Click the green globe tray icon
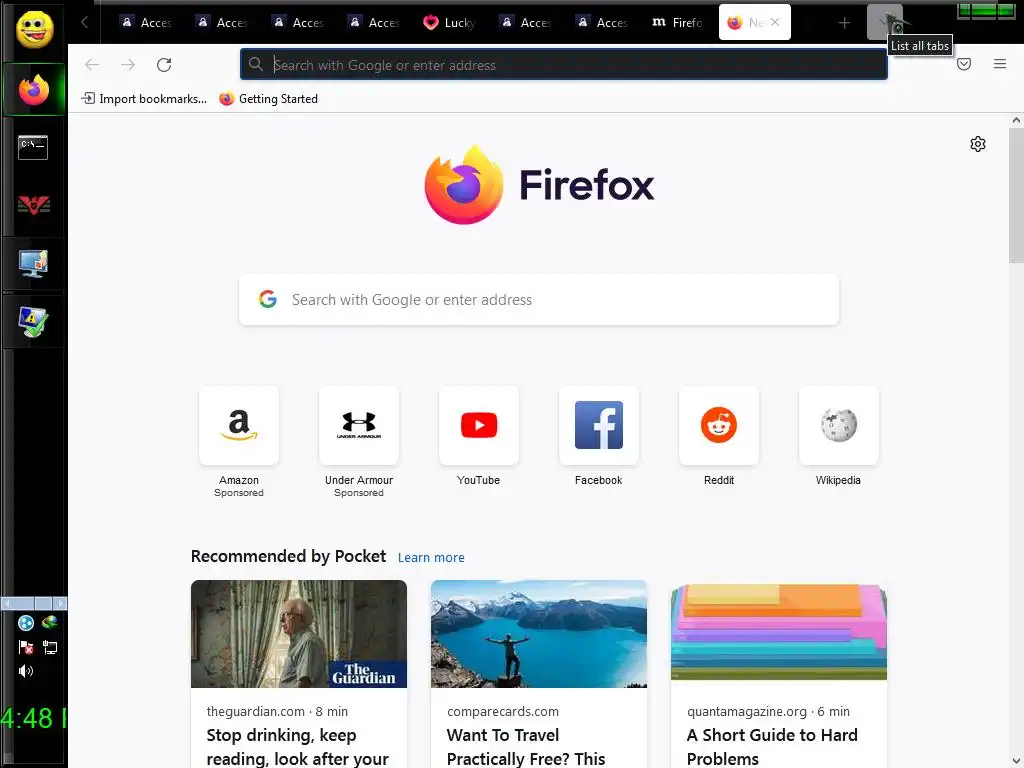Screen dimensions: 1024x768 [x=50, y=622]
